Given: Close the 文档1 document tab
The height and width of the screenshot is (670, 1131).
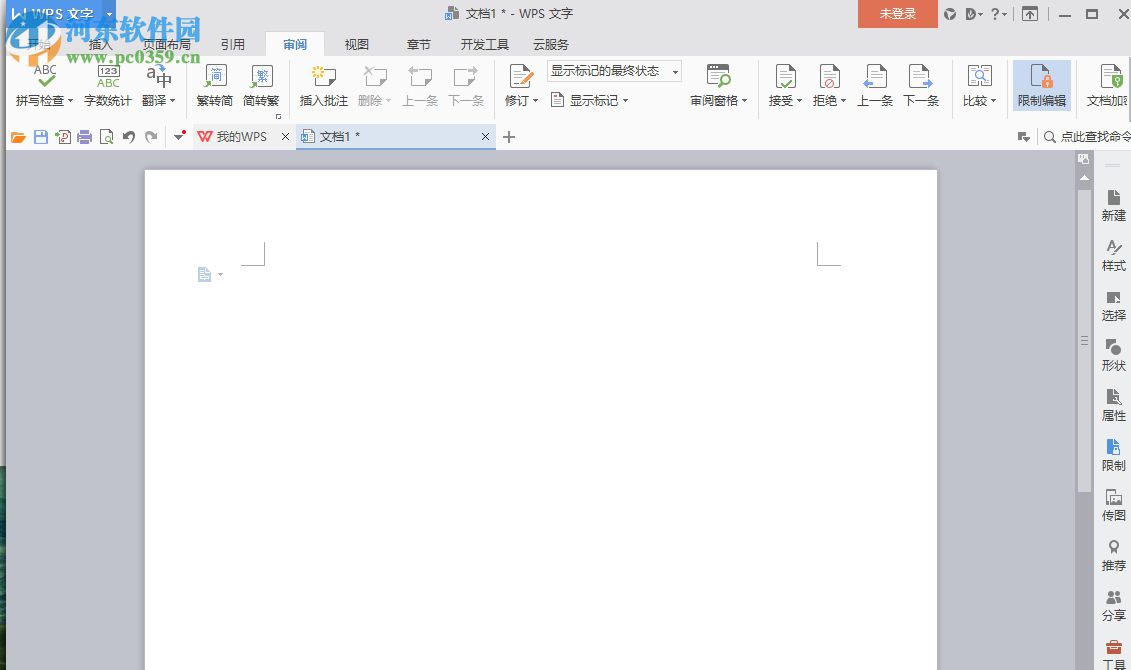Looking at the screenshot, I should tap(485, 136).
